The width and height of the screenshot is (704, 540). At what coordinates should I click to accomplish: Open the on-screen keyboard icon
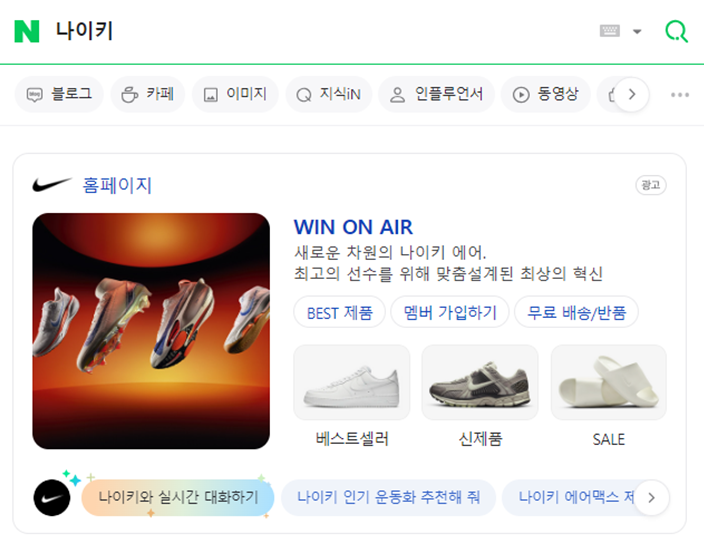coord(610,31)
